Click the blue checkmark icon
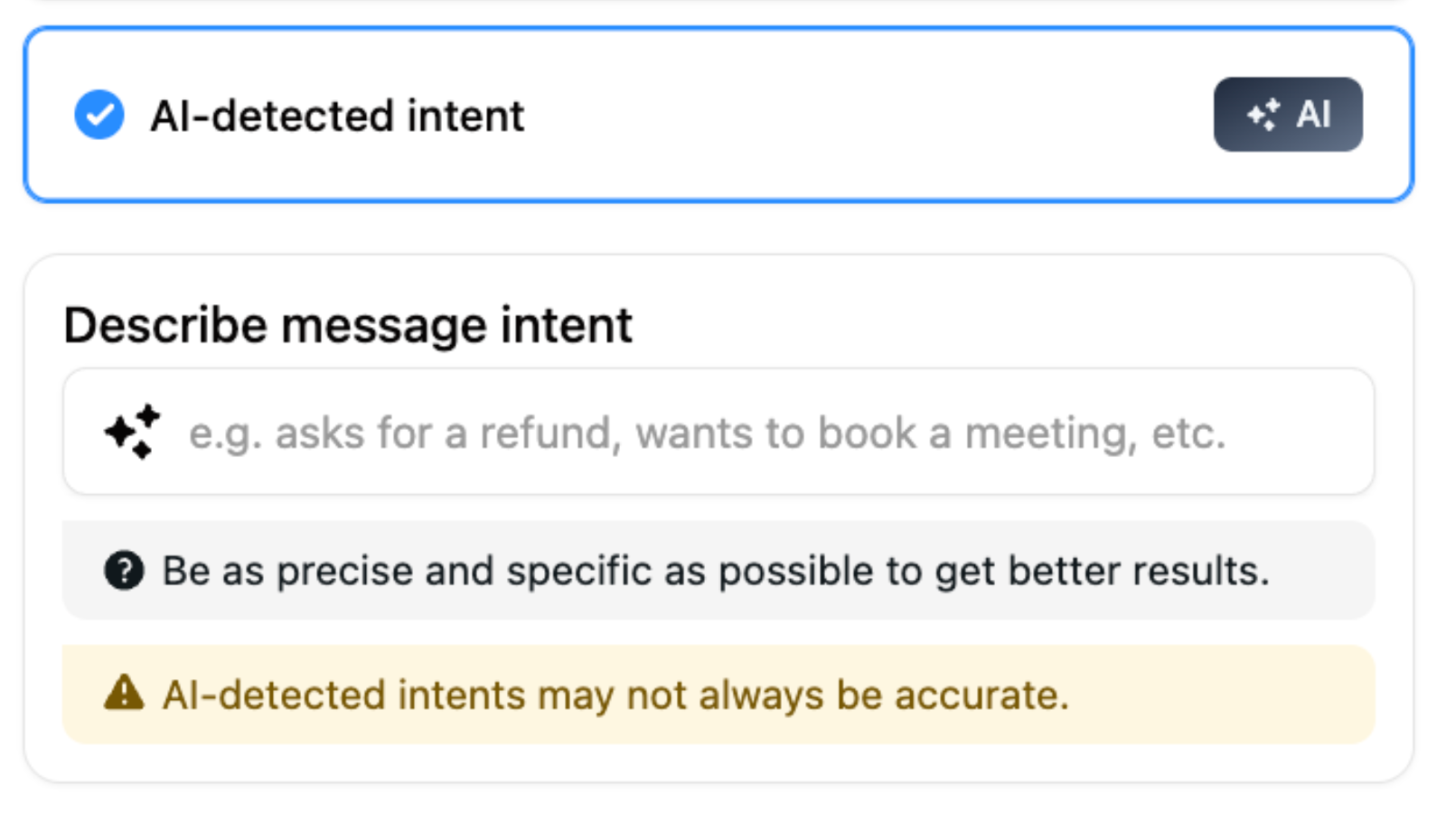Screen dimensions: 1446x840 click(x=99, y=115)
